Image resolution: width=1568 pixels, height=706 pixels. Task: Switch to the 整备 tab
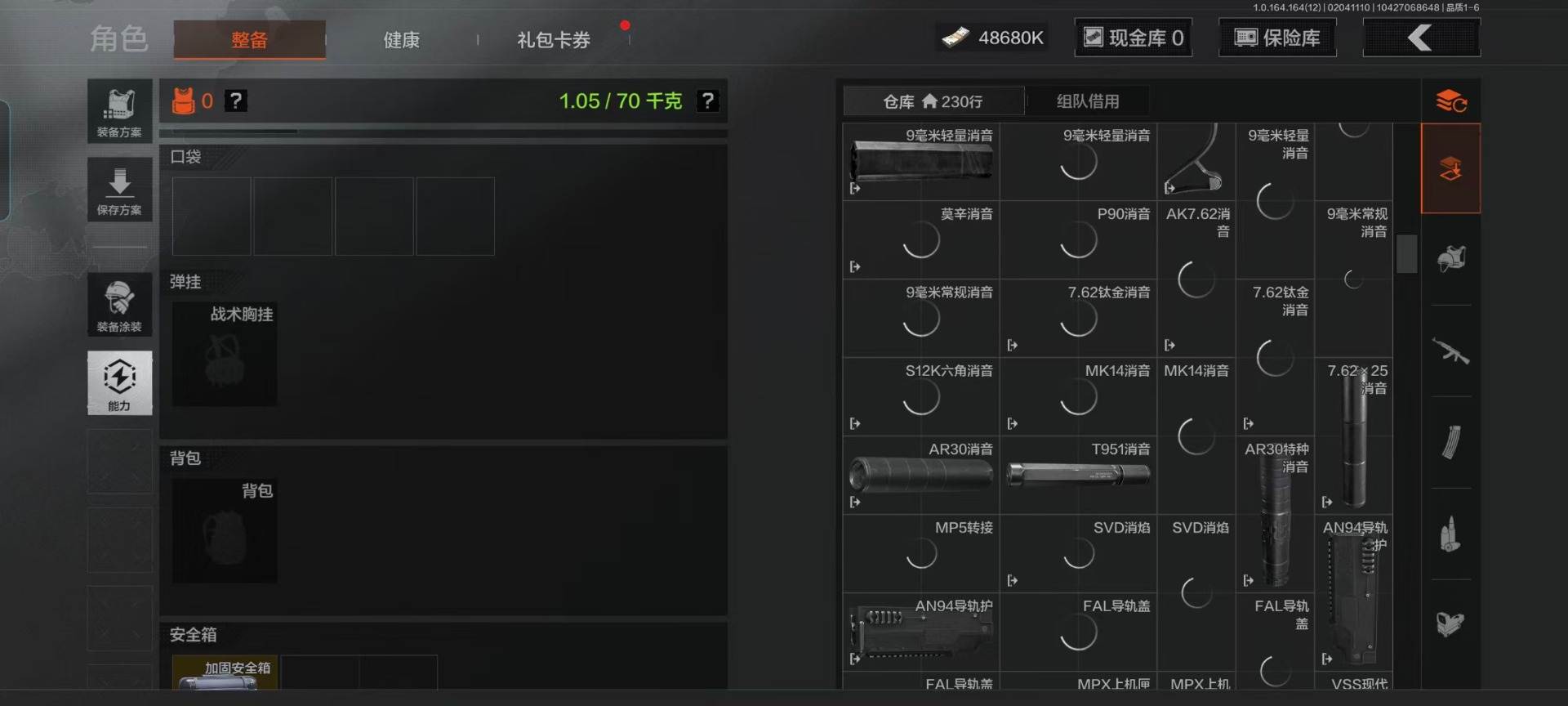coord(249,39)
